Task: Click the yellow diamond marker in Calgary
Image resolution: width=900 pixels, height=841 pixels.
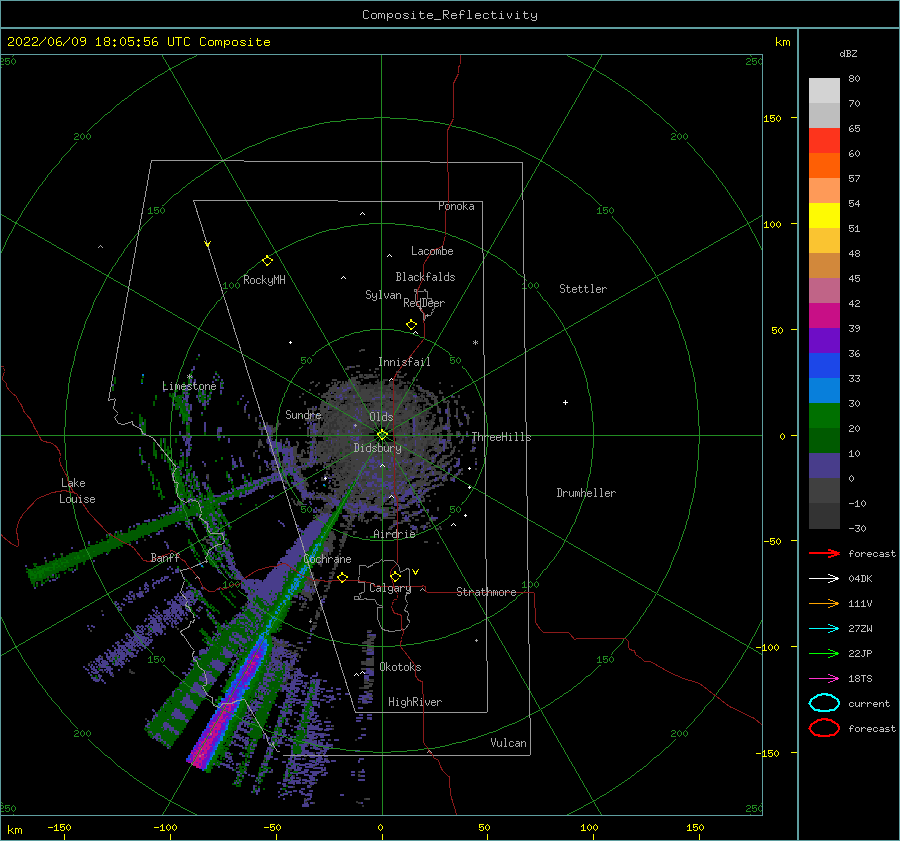Action: [x=395, y=576]
